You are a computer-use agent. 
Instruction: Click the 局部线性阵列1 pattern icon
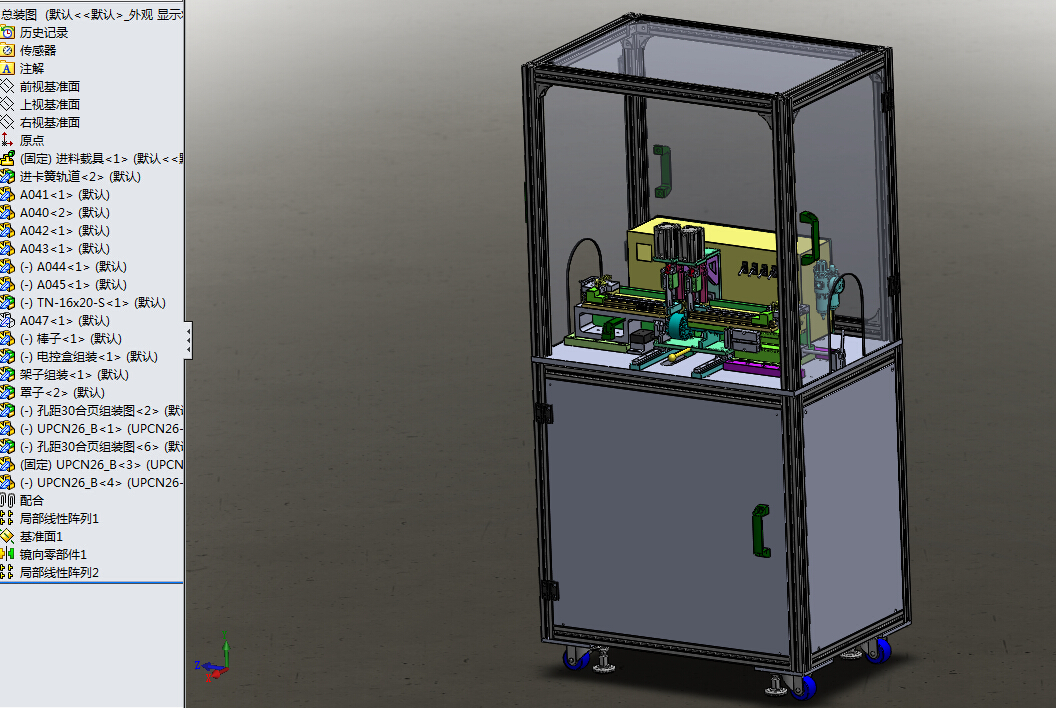tap(7, 519)
